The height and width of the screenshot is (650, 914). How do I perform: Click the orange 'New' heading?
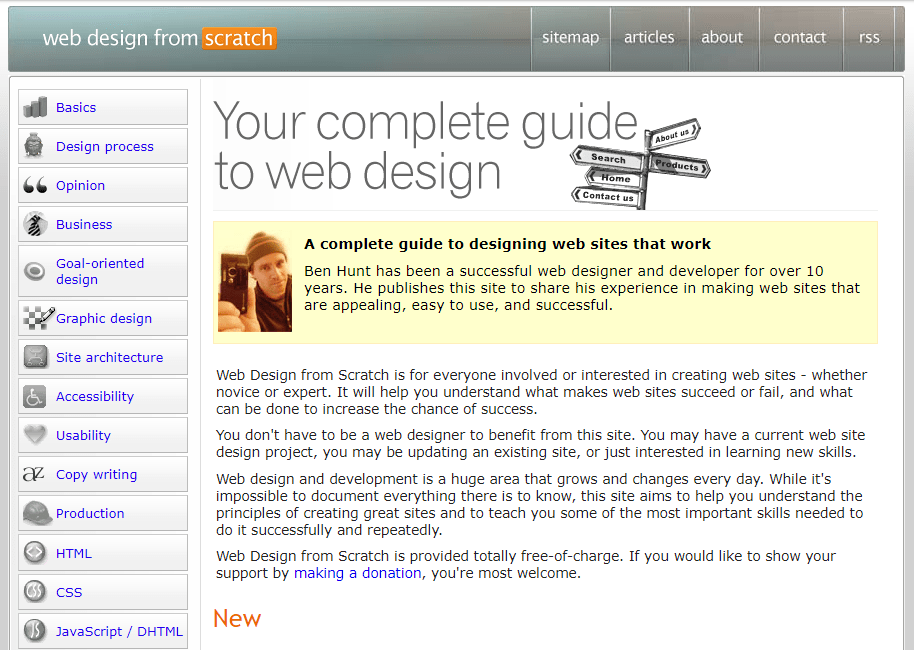(237, 619)
